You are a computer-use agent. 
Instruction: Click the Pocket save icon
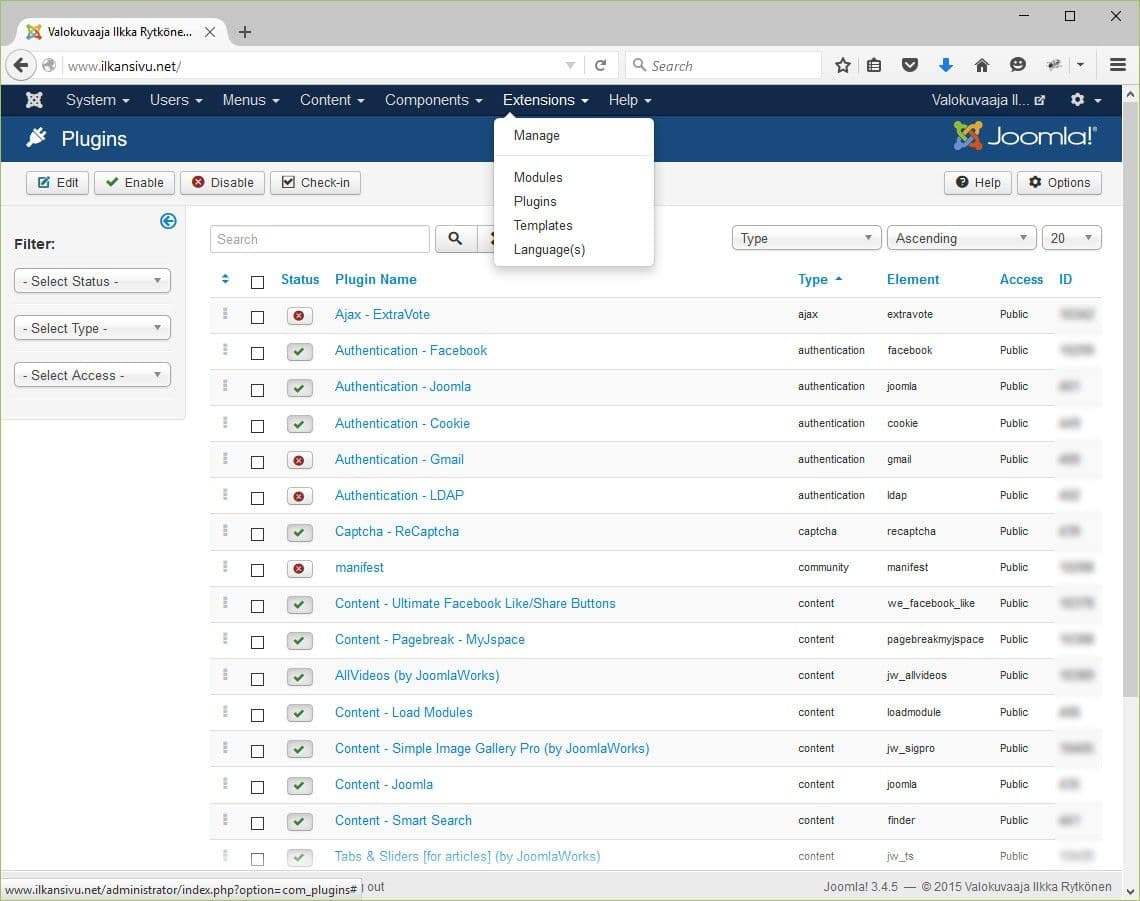pos(910,65)
